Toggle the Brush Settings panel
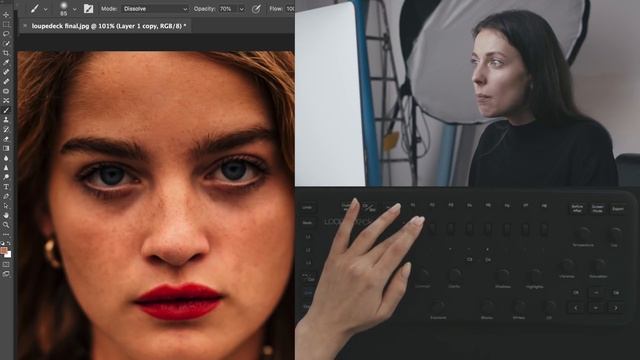Image resolution: width=640 pixels, height=360 pixels. (x=88, y=9)
